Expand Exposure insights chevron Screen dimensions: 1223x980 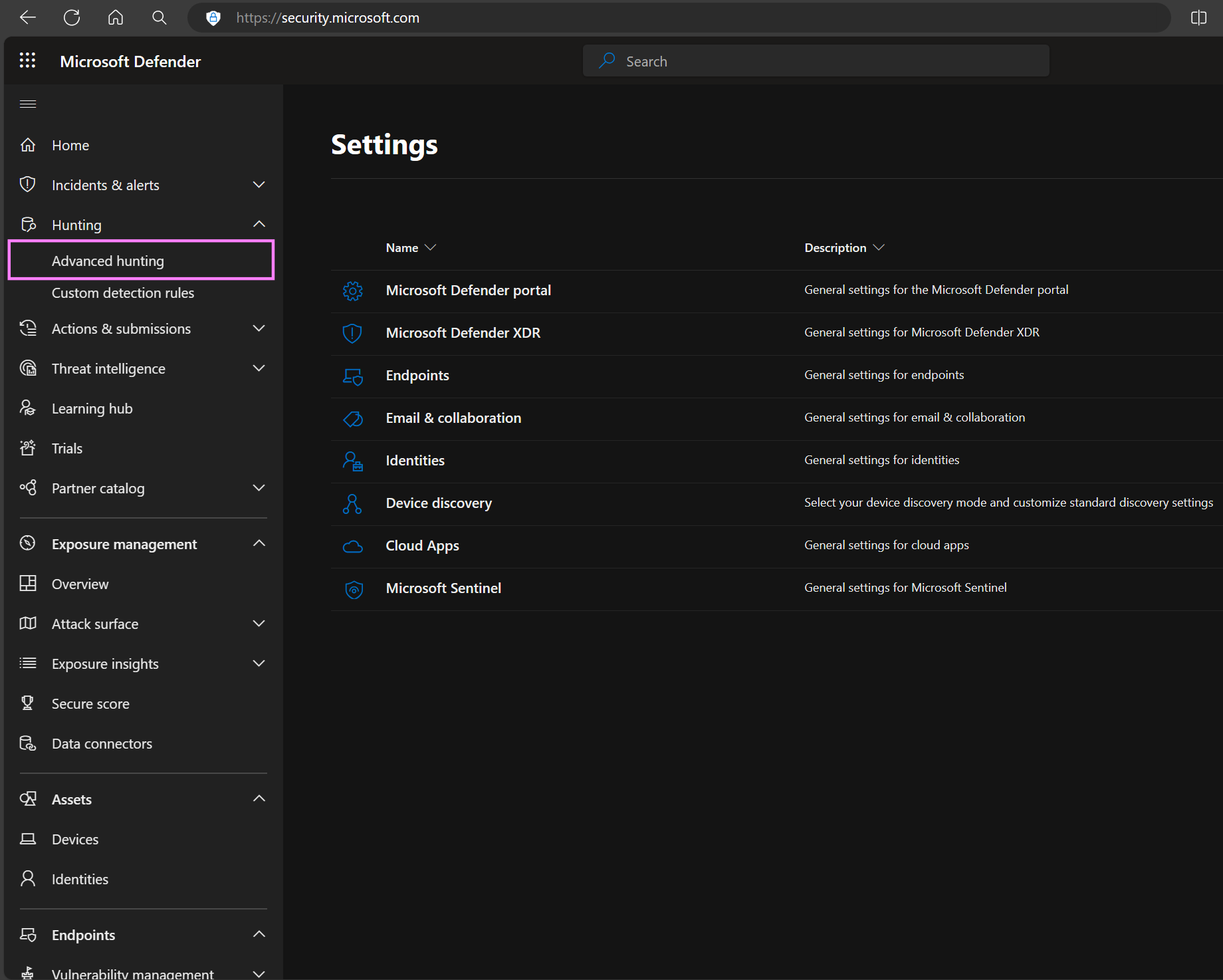[259, 664]
